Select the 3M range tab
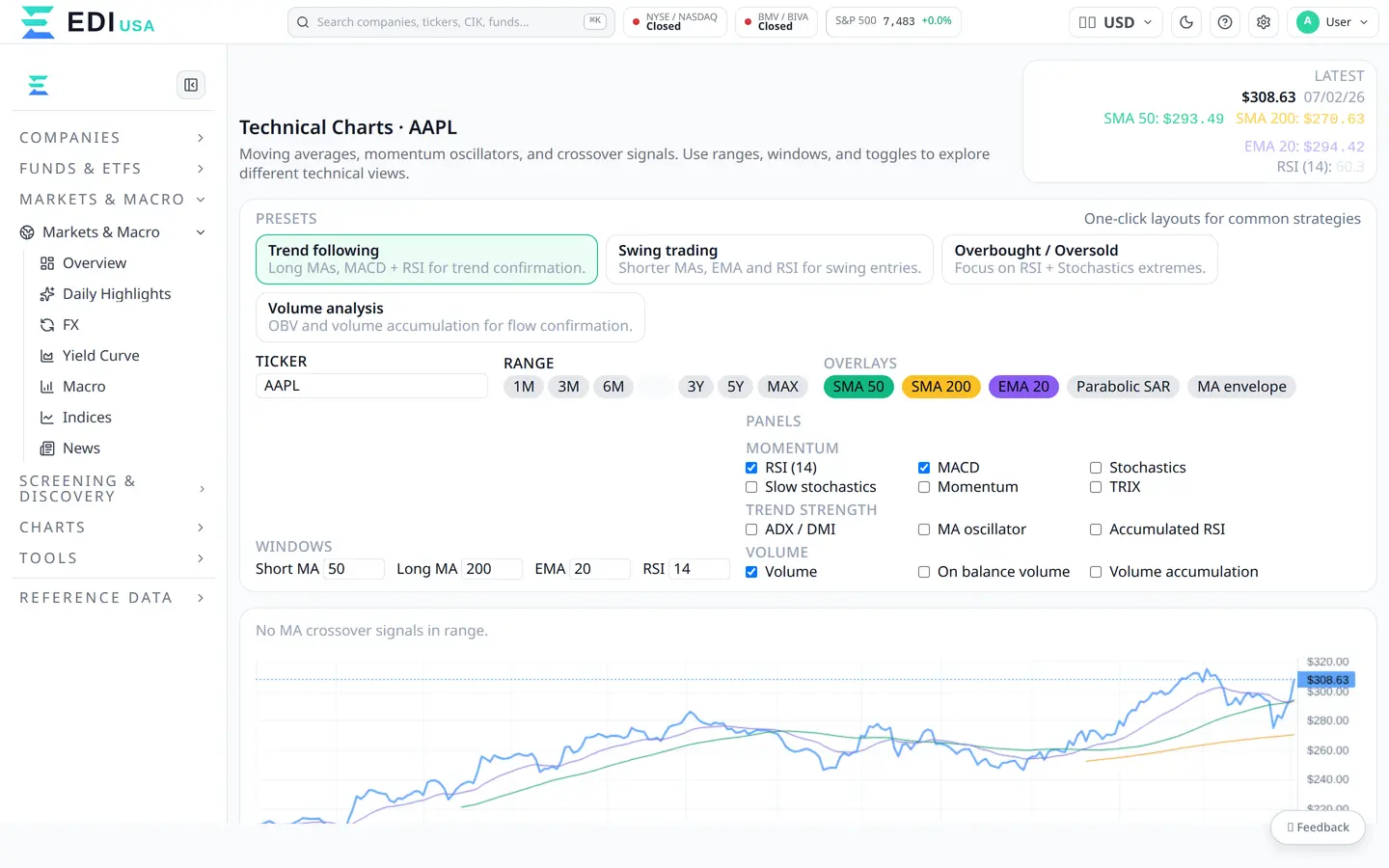Image resolution: width=1389 pixels, height=868 pixels. pyautogui.click(x=569, y=387)
